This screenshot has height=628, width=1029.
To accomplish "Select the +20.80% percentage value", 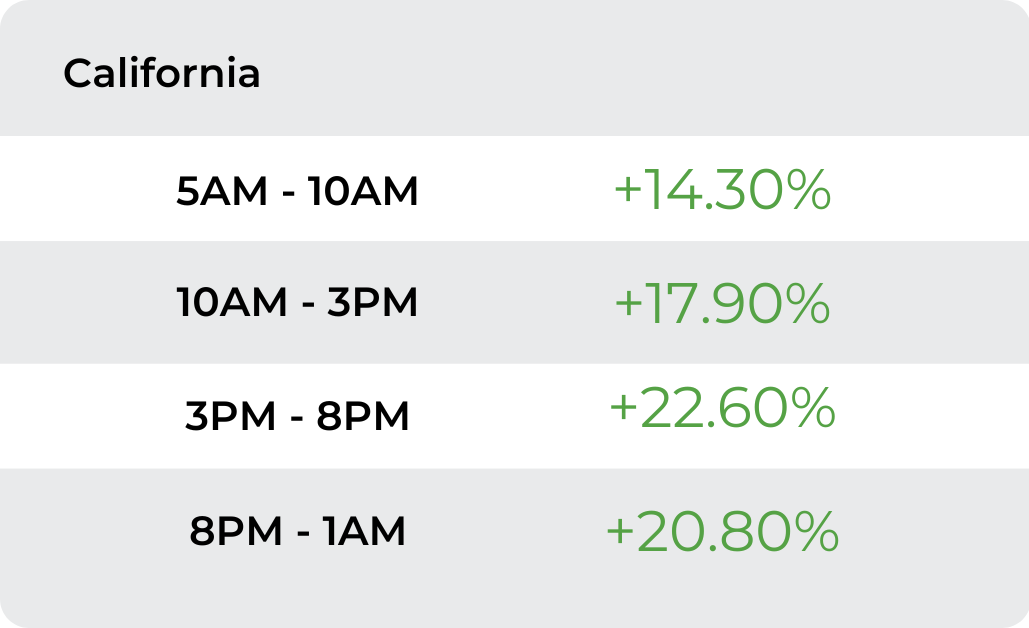I will pos(723,532).
